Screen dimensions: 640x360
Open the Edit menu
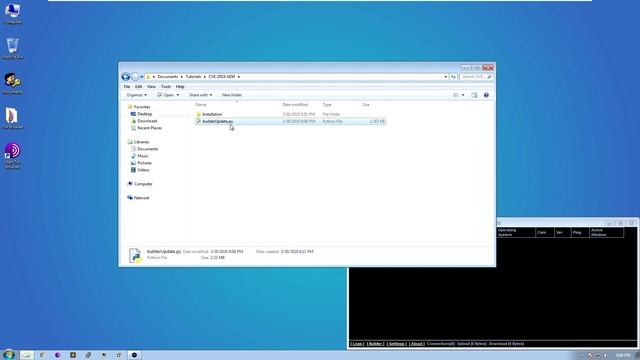(x=139, y=87)
